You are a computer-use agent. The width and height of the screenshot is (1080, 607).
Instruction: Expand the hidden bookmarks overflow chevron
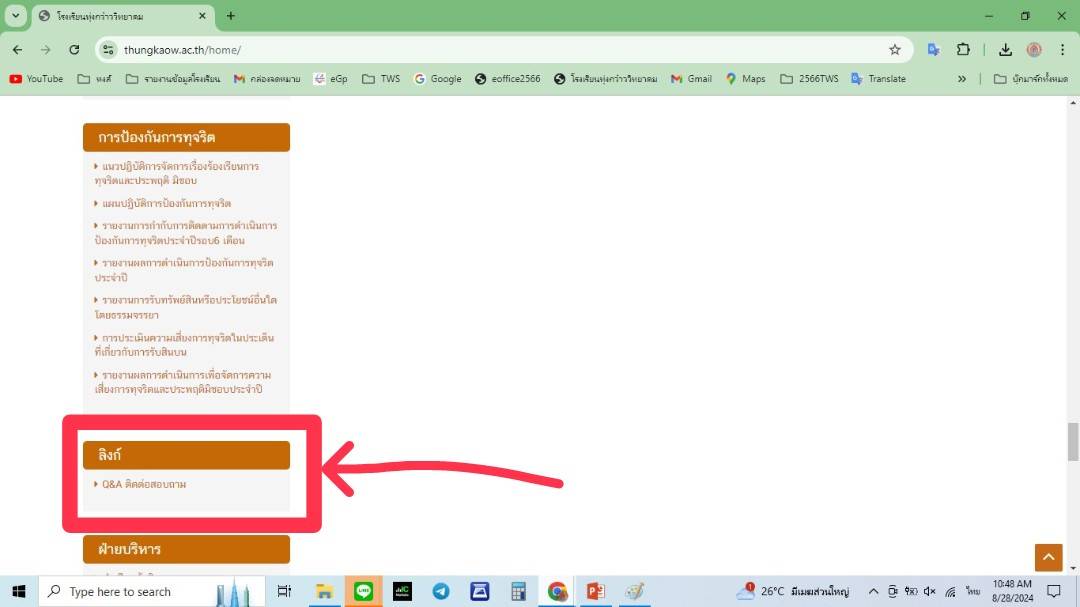962,78
